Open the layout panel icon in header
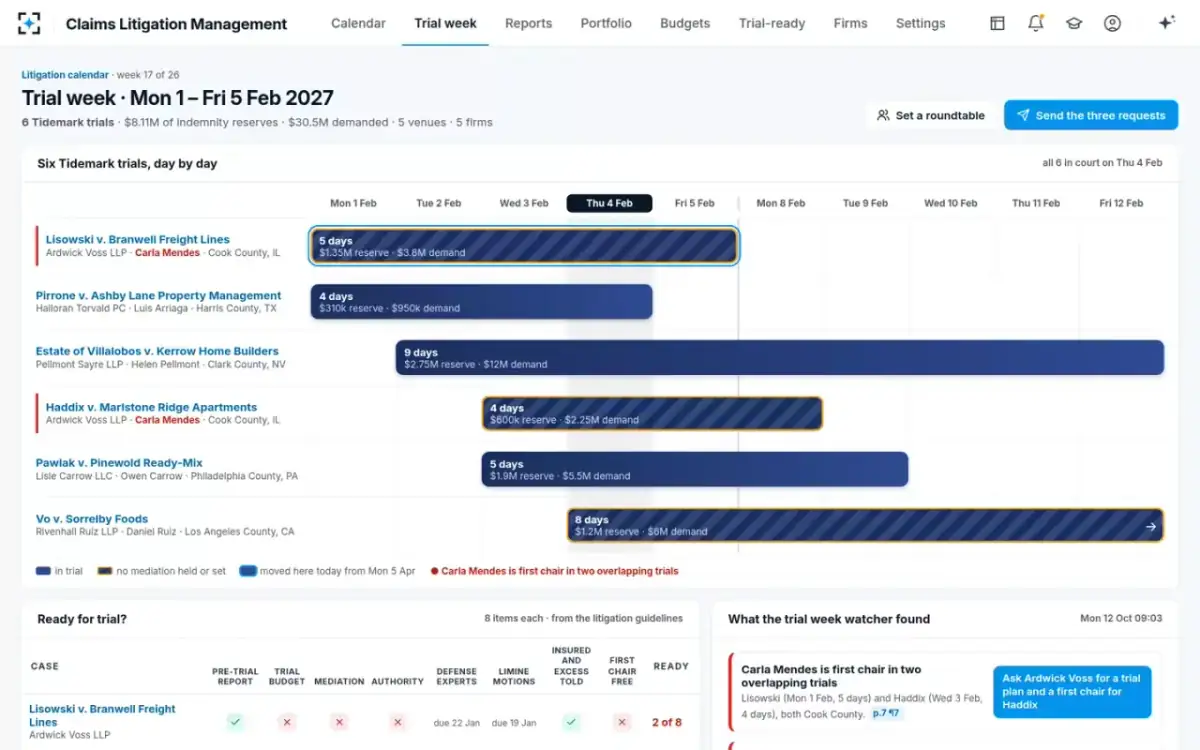The image size is (1200, 750). 997,23
